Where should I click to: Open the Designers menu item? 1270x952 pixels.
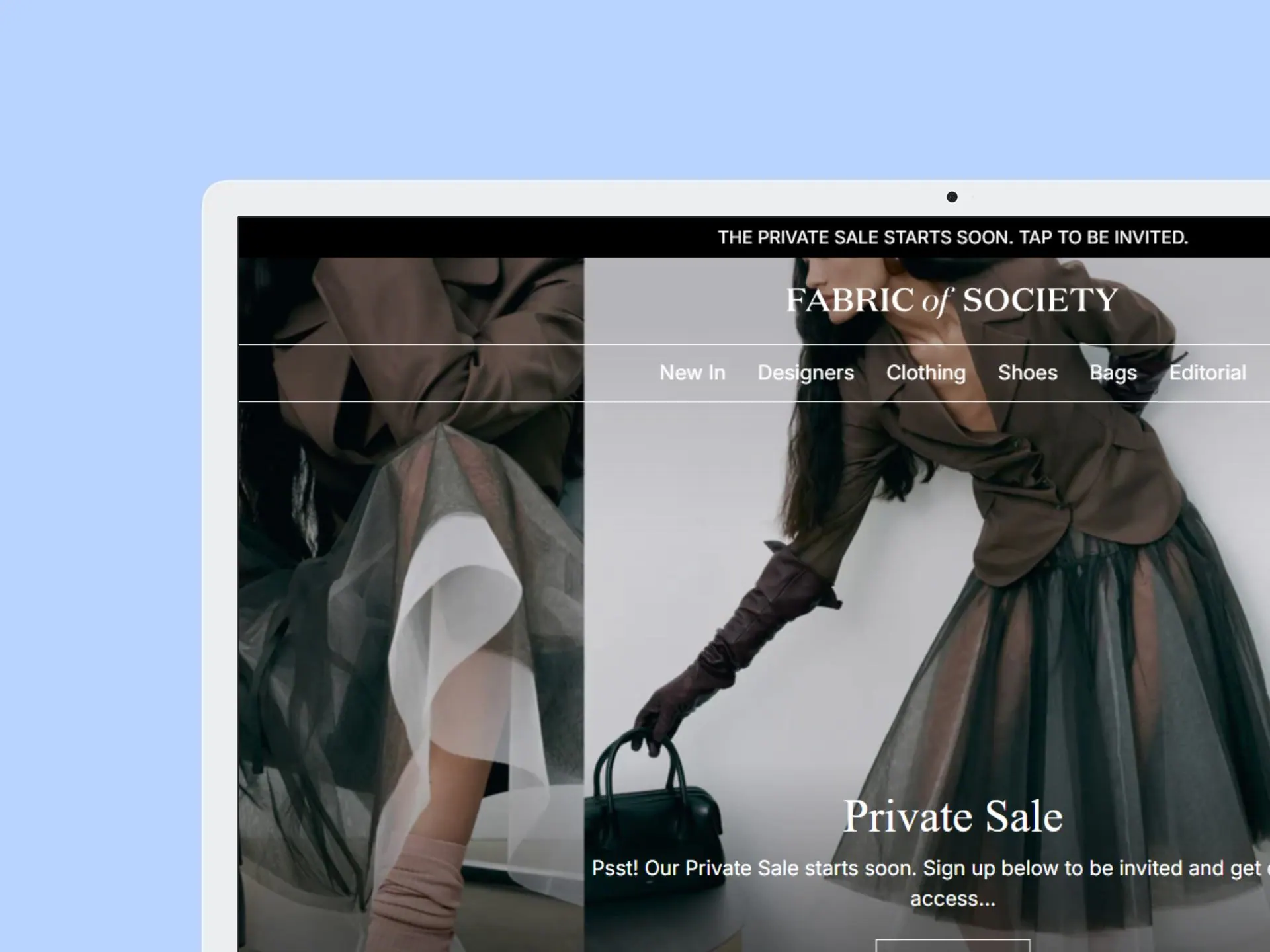806,373
